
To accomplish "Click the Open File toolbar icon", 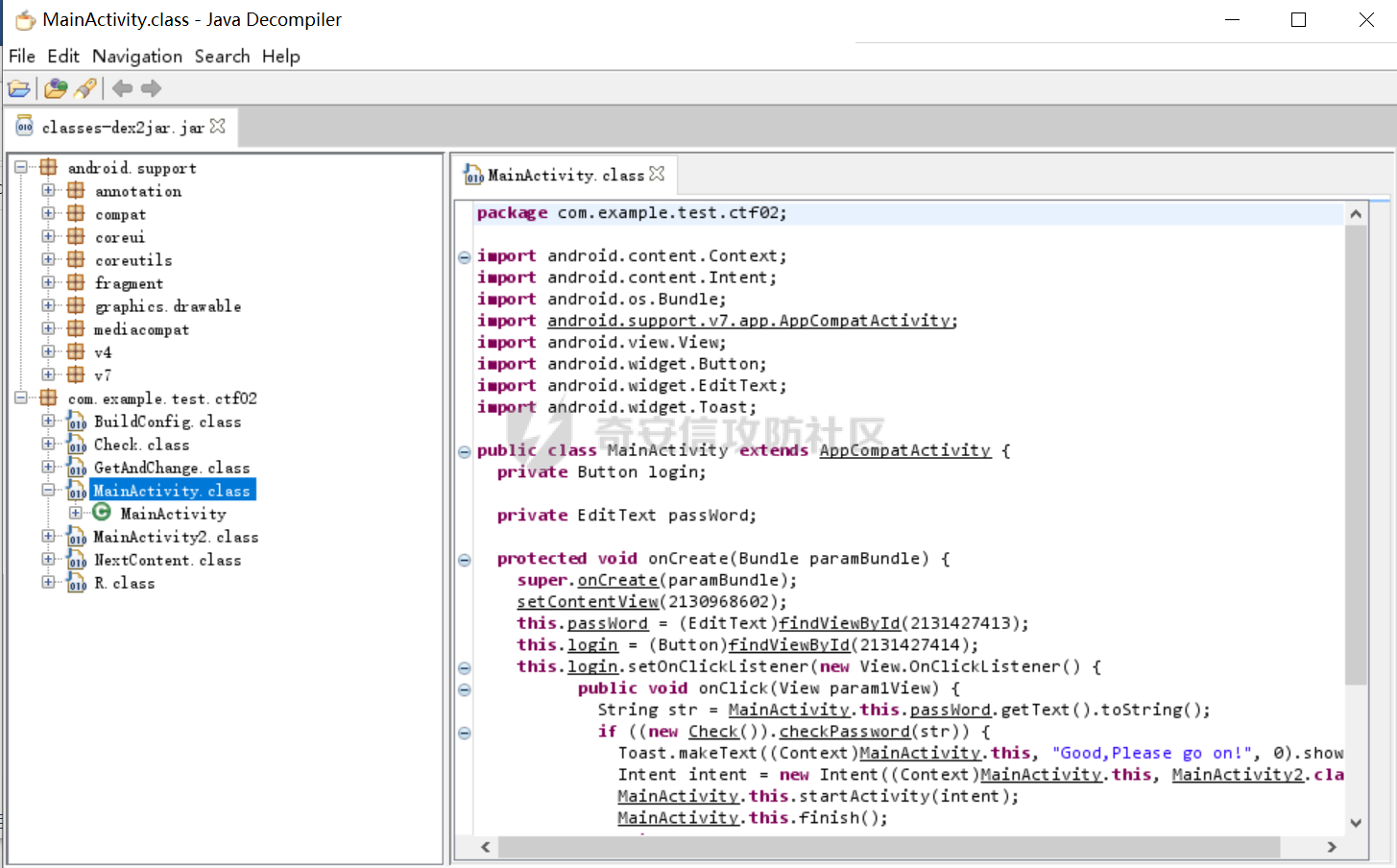I will 19,89.
